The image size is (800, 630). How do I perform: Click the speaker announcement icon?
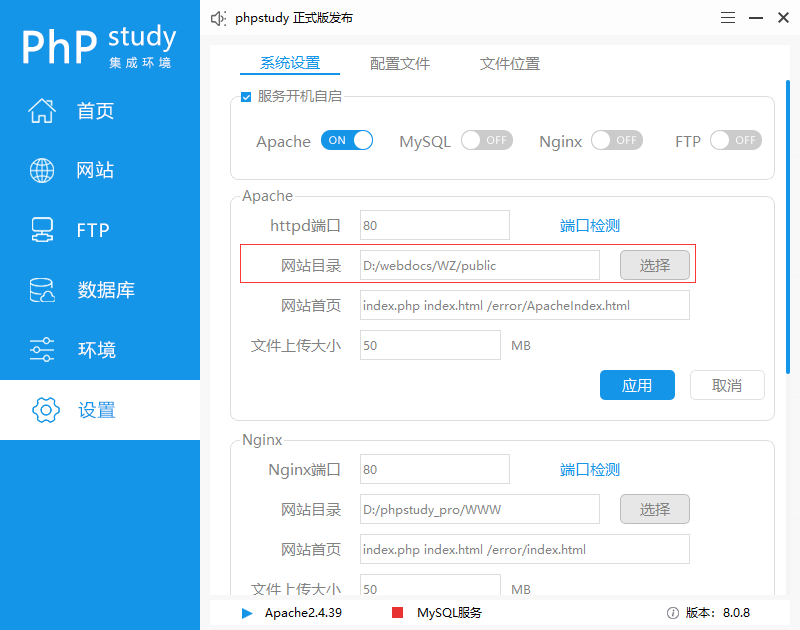tap(218, 18)
